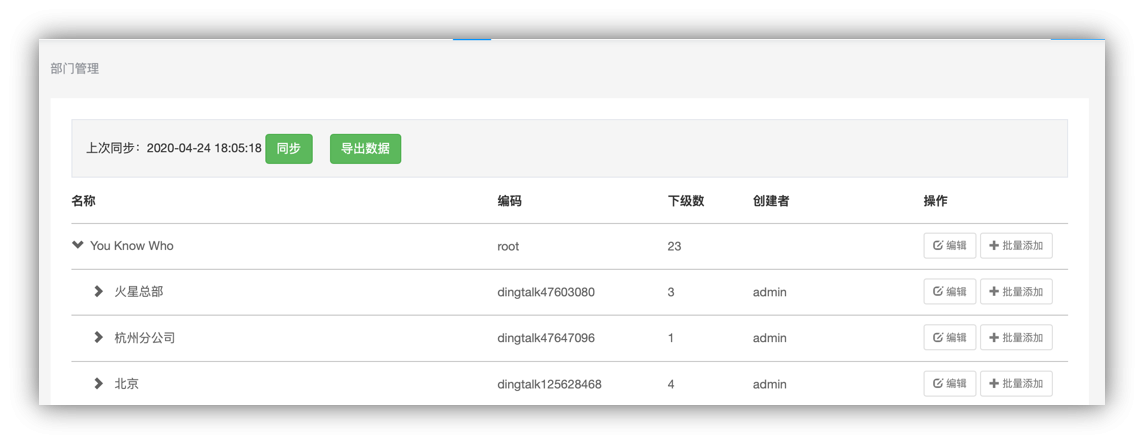Expand the 杭州分公司 department row
The height and width of the screenshot is (445, 1144).
click(x=98, y=338)
